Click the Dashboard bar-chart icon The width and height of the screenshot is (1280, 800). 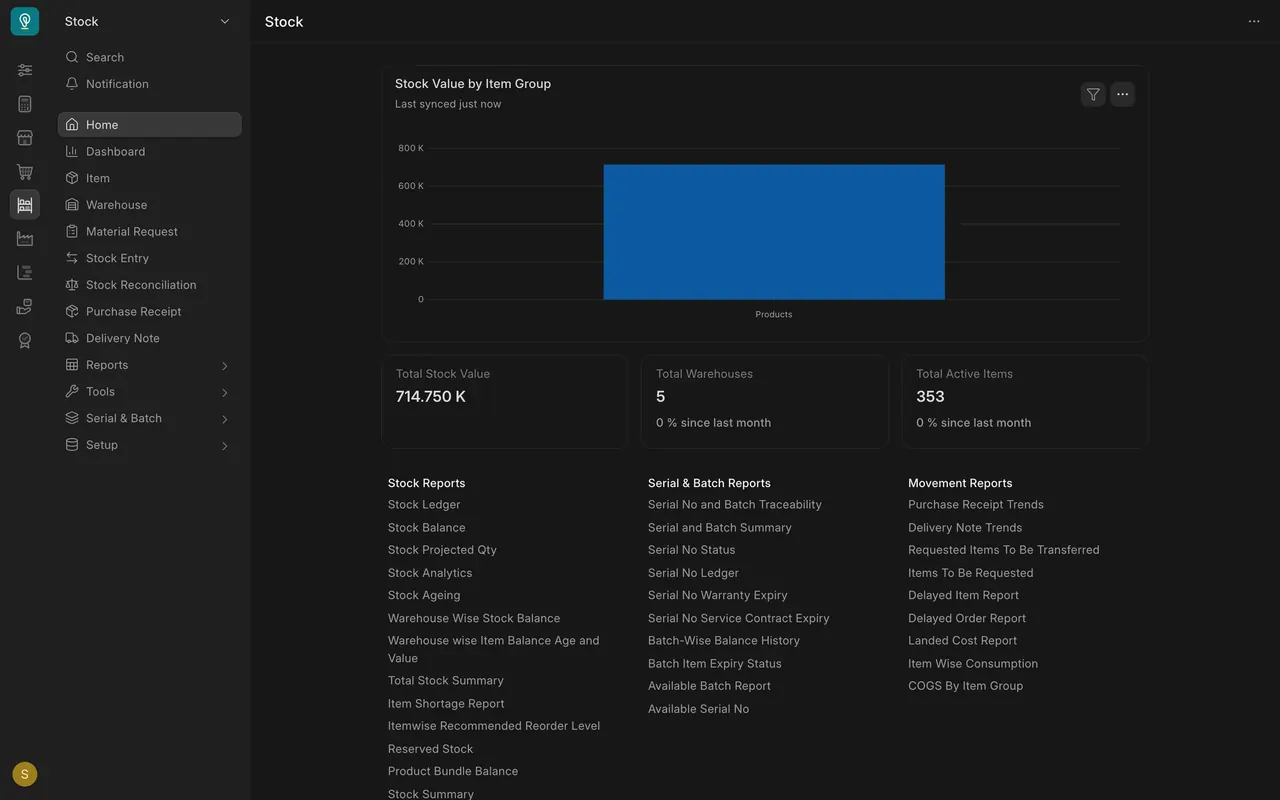tap(72, 151)
